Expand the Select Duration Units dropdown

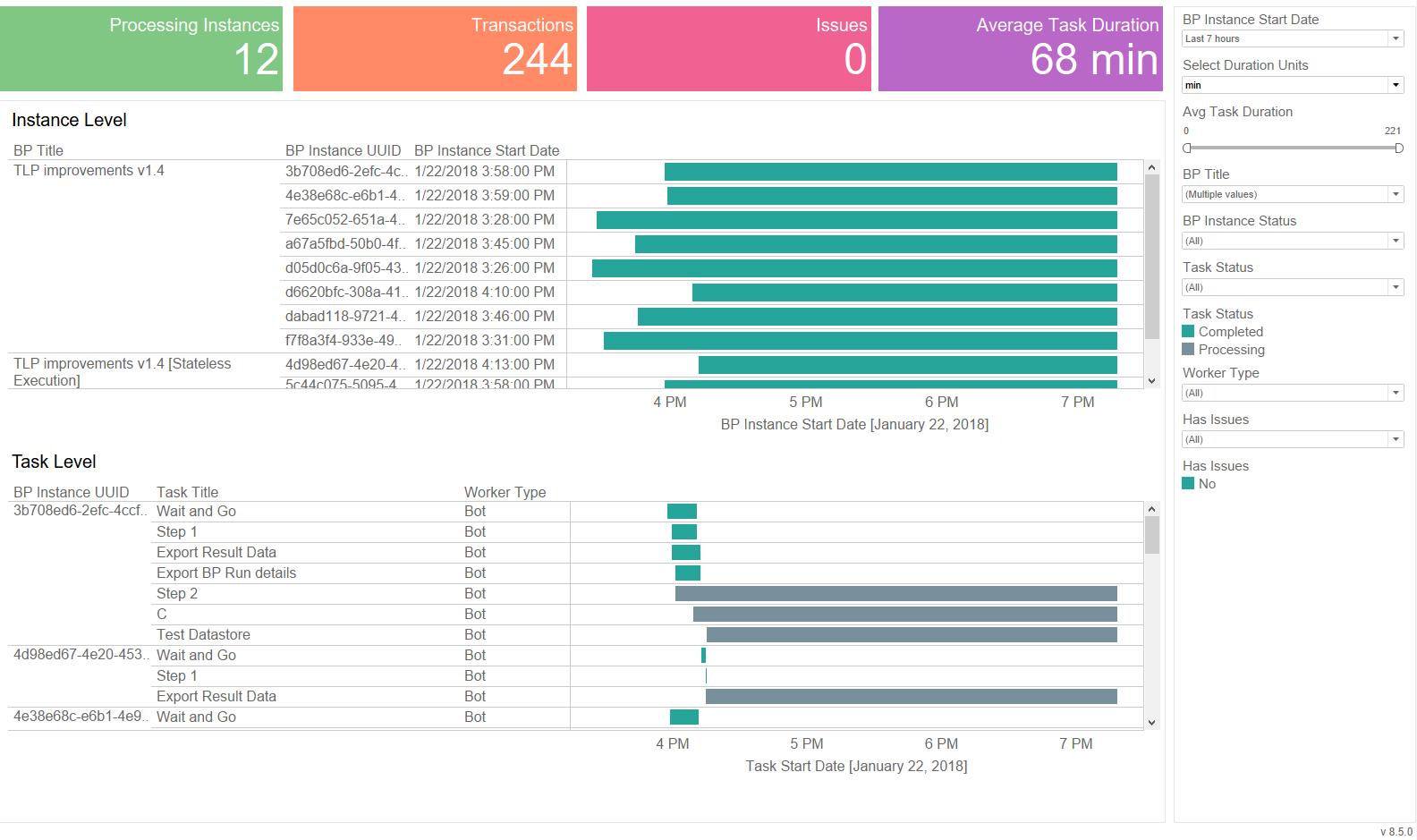point(1293,85)
